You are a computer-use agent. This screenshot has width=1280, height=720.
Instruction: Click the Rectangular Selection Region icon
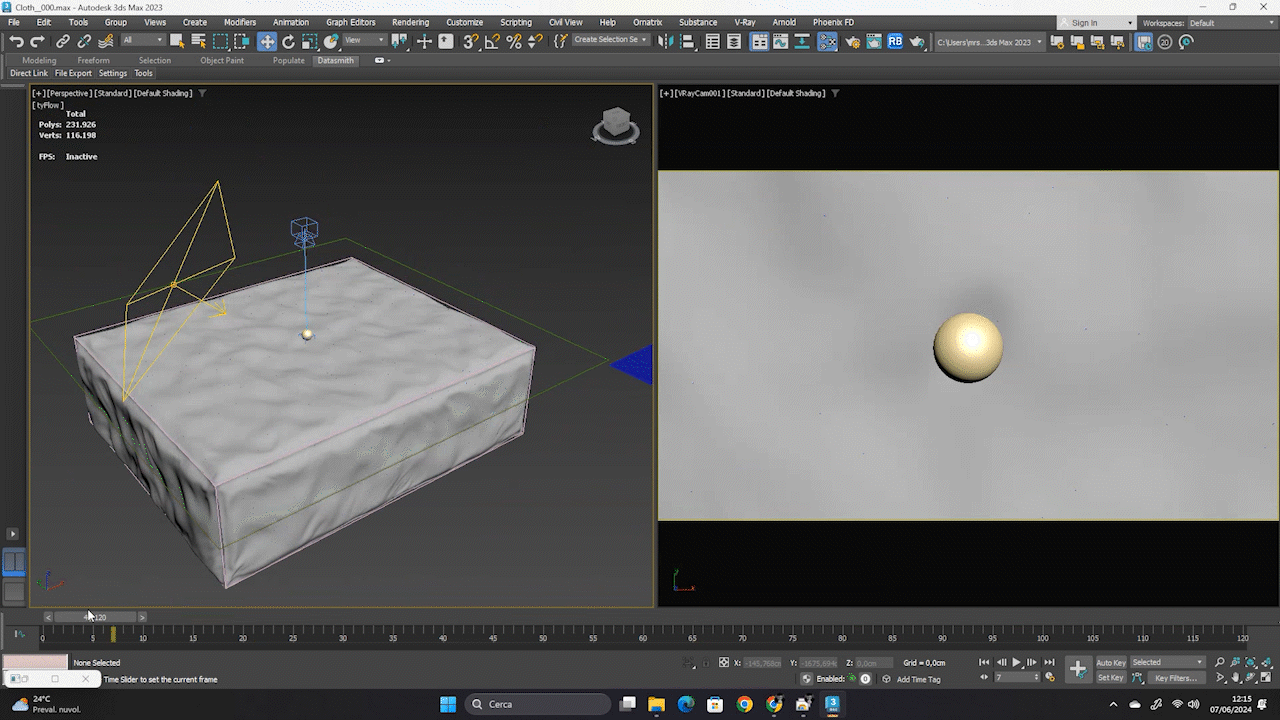tap(221, 41)
